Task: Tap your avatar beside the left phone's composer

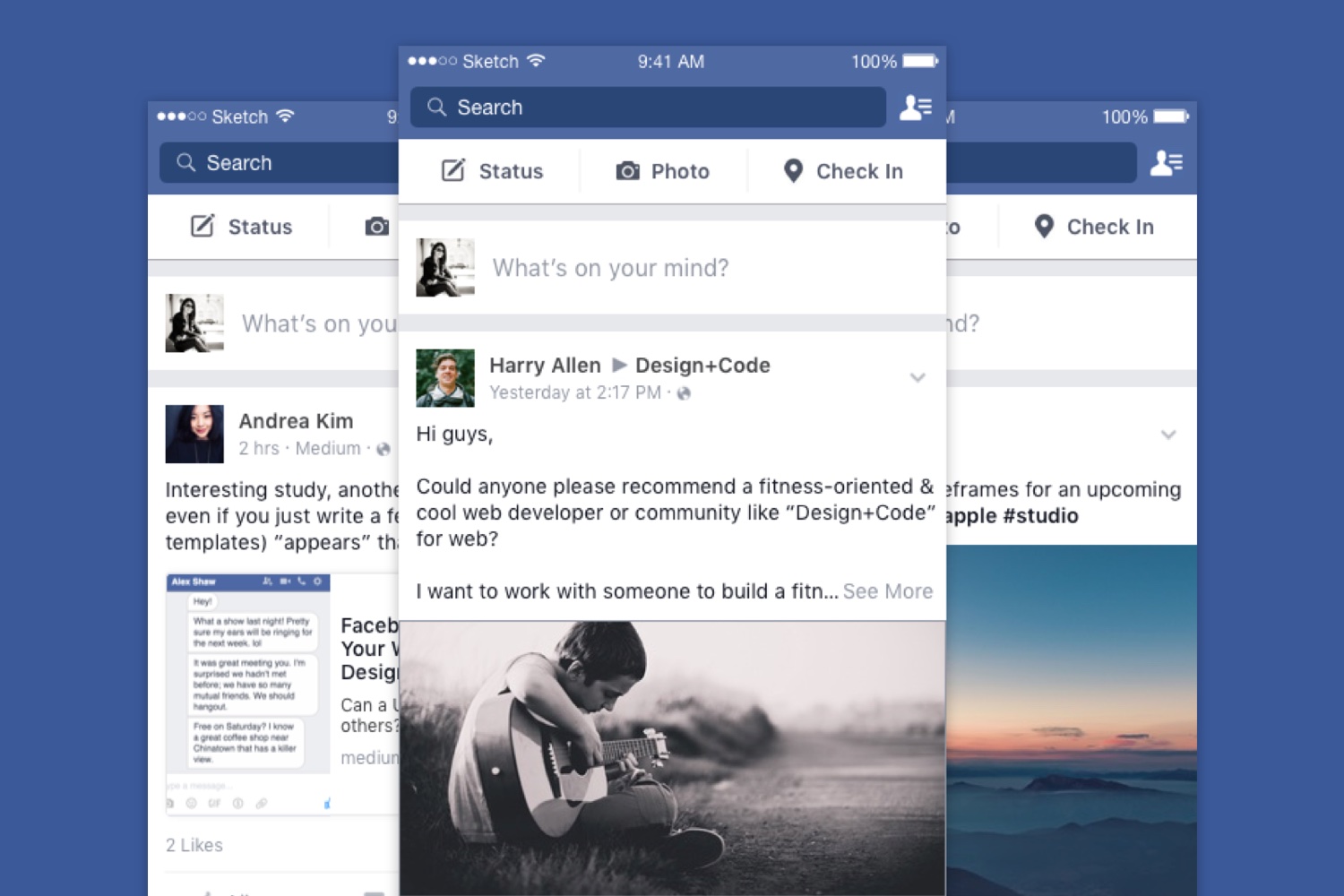Action: click(194, 323)
